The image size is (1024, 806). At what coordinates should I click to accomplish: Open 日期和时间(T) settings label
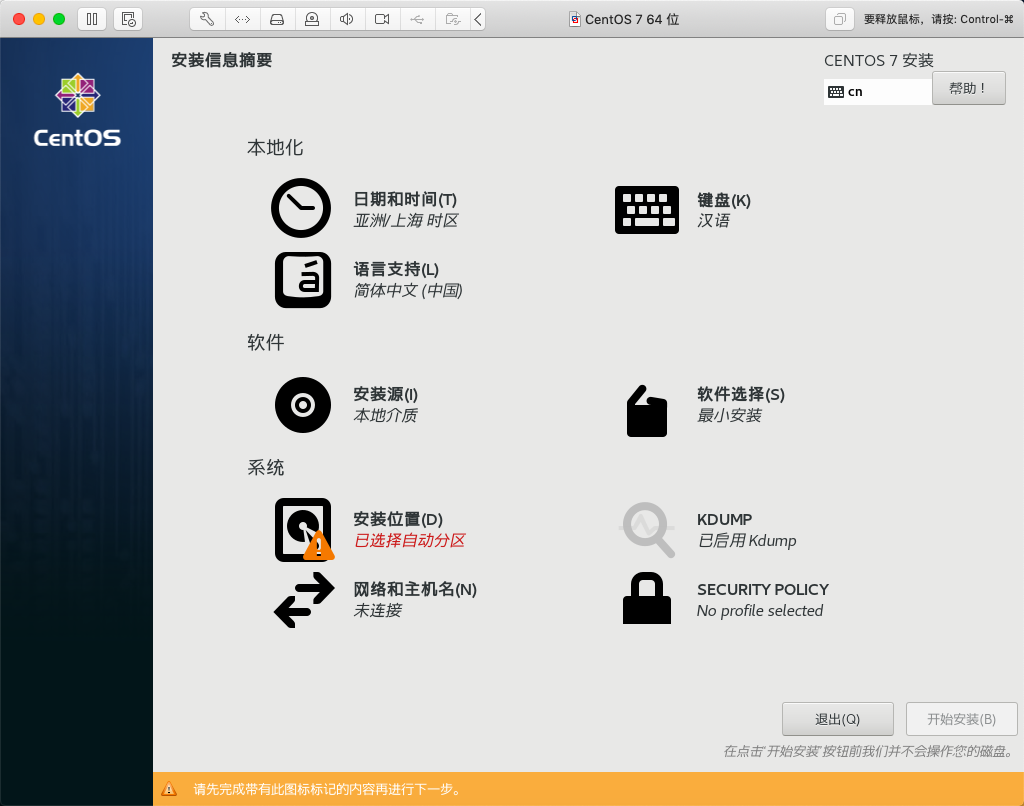(x=405, y=199)
